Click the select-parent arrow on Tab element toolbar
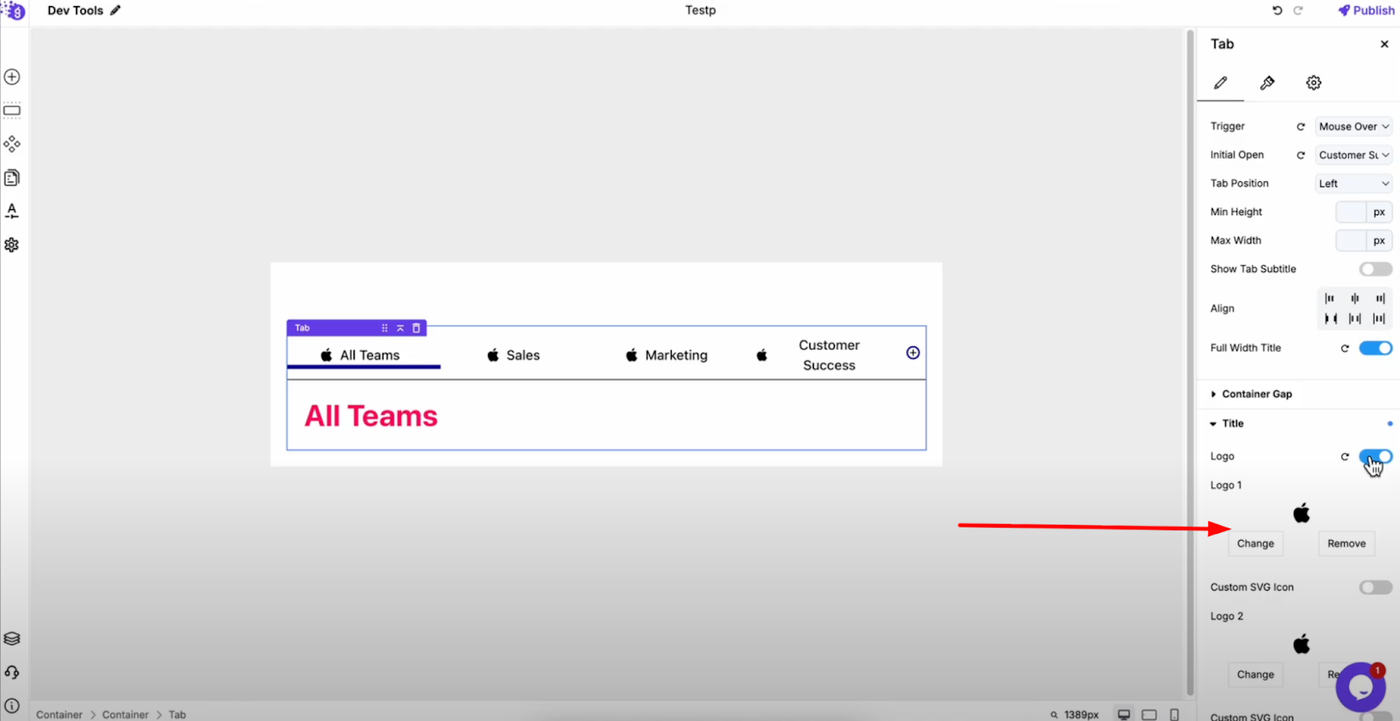 (x=400, y=328)
